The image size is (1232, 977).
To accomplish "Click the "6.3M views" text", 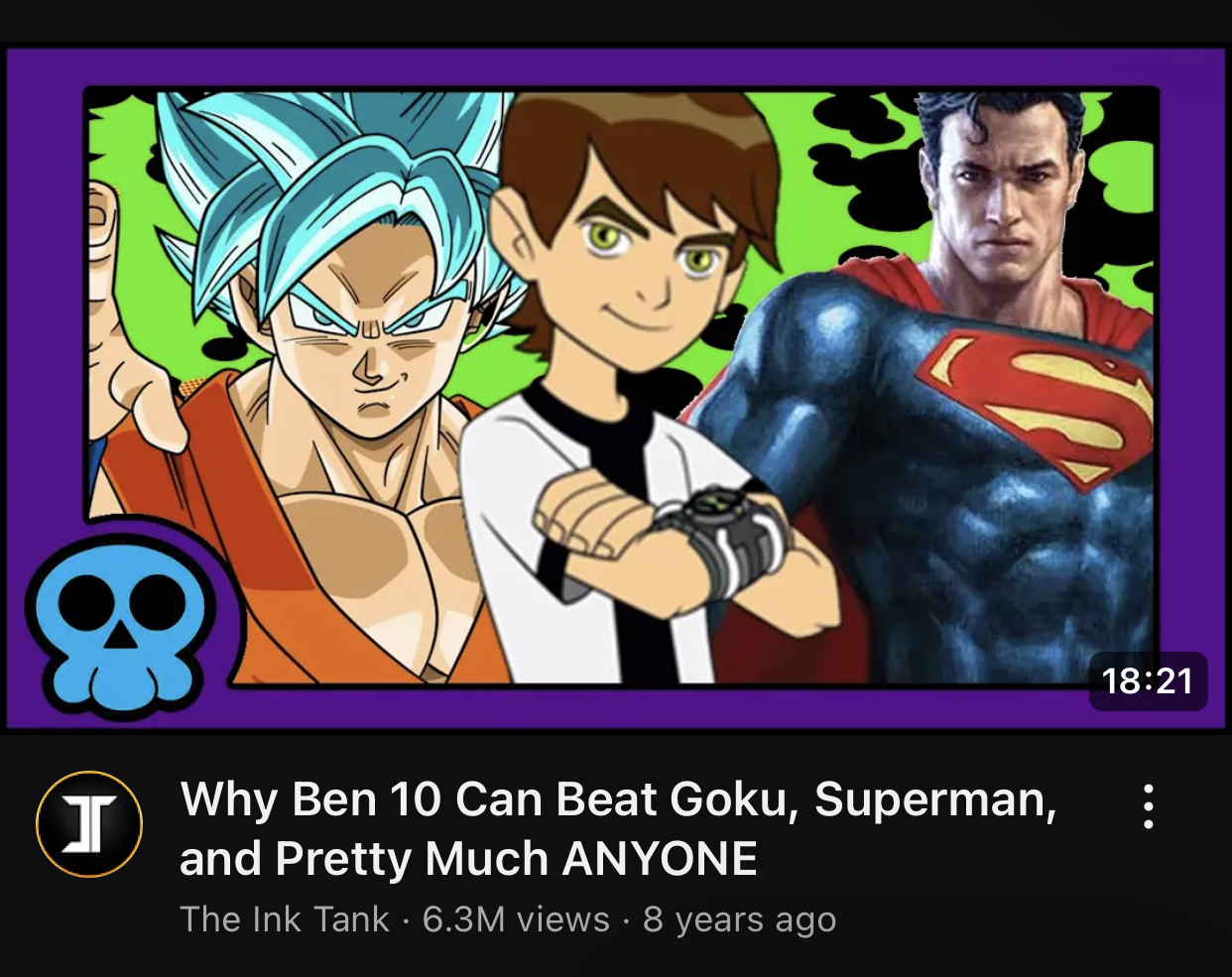I will click(516, 919).
